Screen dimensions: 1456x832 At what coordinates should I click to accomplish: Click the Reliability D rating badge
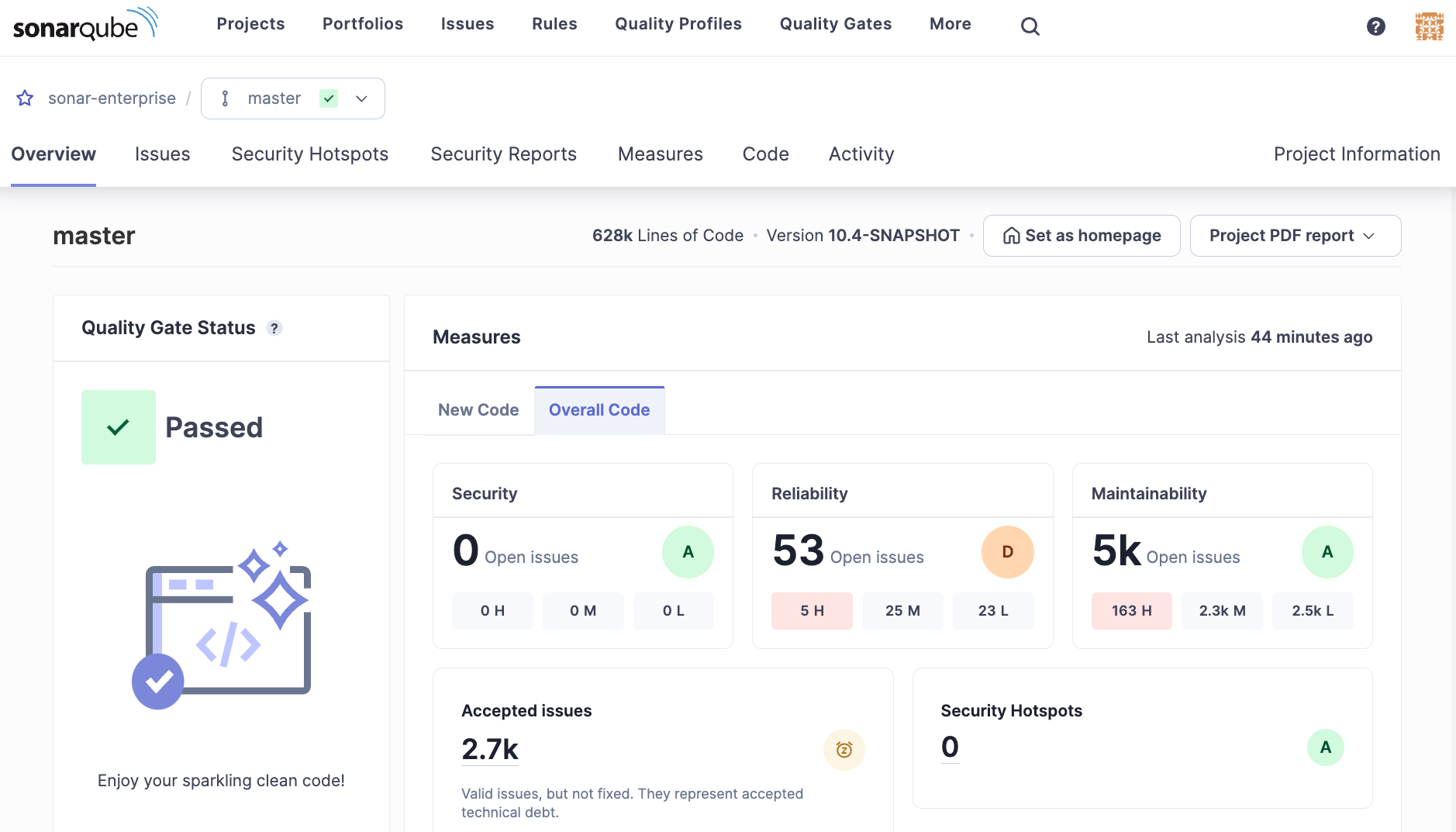tap(1007, 552)
